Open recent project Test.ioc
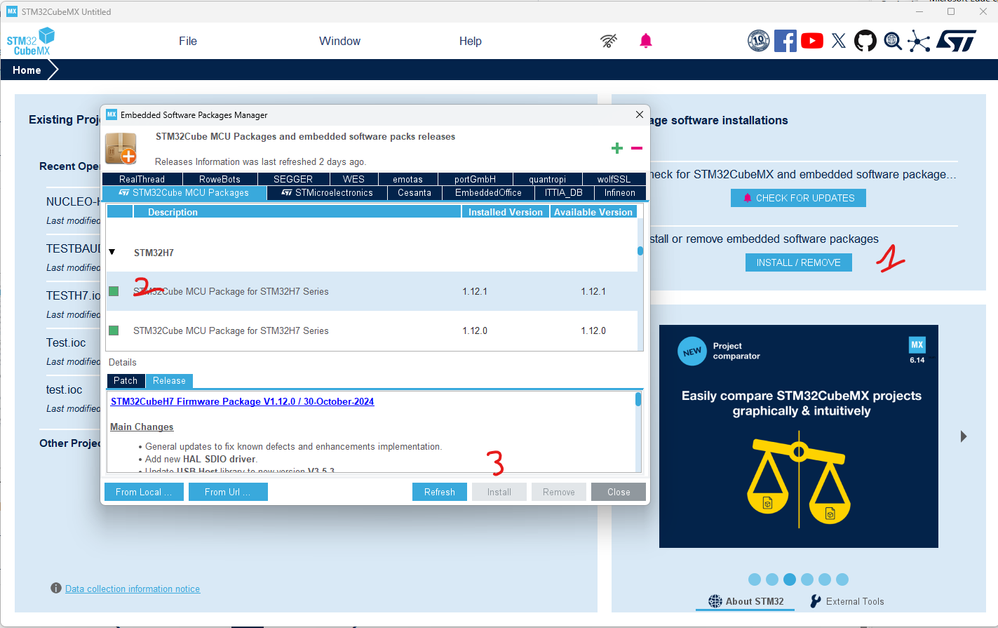The image size is (998, 628). (66, 342)
